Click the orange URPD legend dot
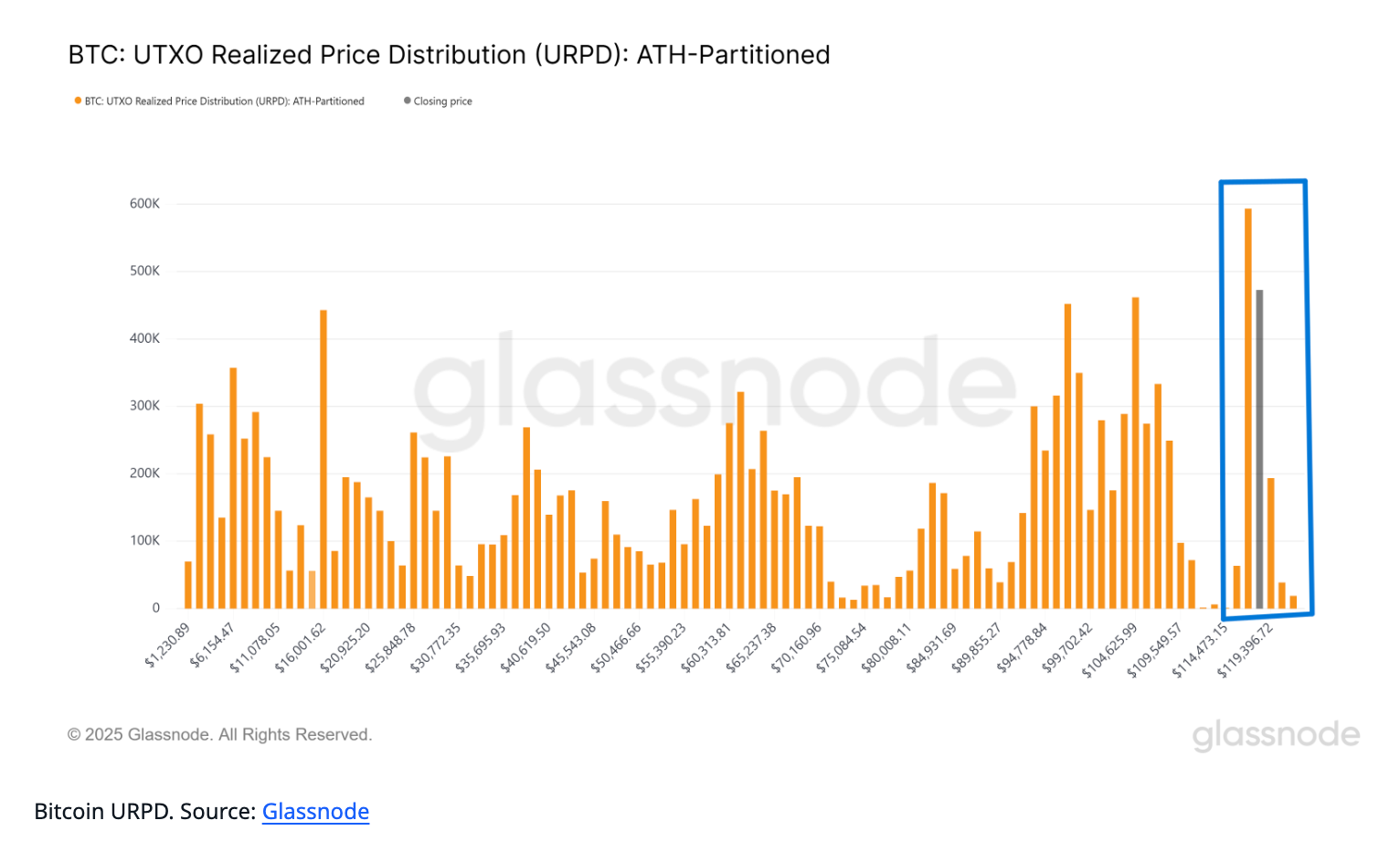Viewport: 1400px width, 863px height. click(x=78, y=101)
